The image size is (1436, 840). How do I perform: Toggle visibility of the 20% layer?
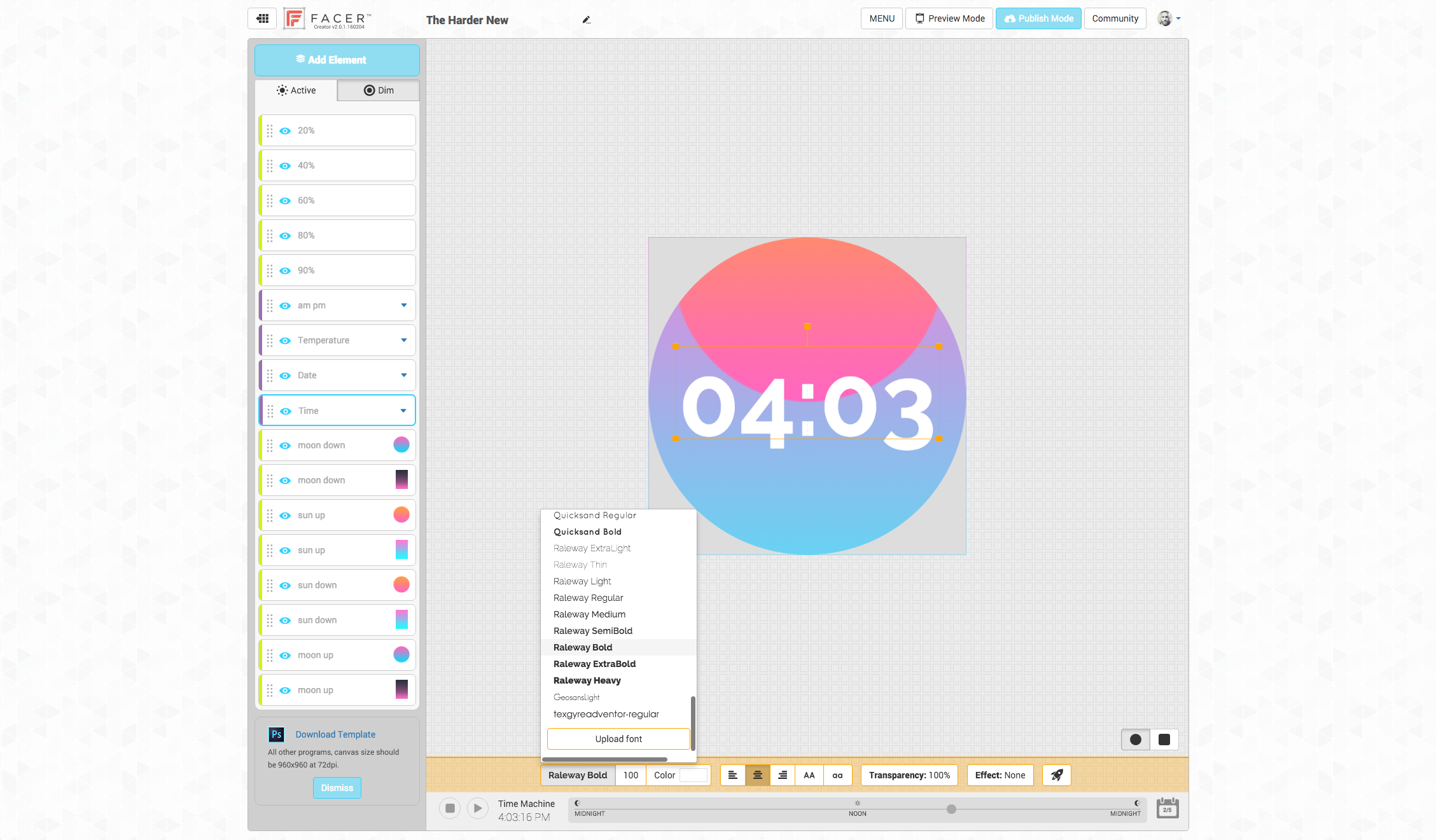click(x=285, y=130)
